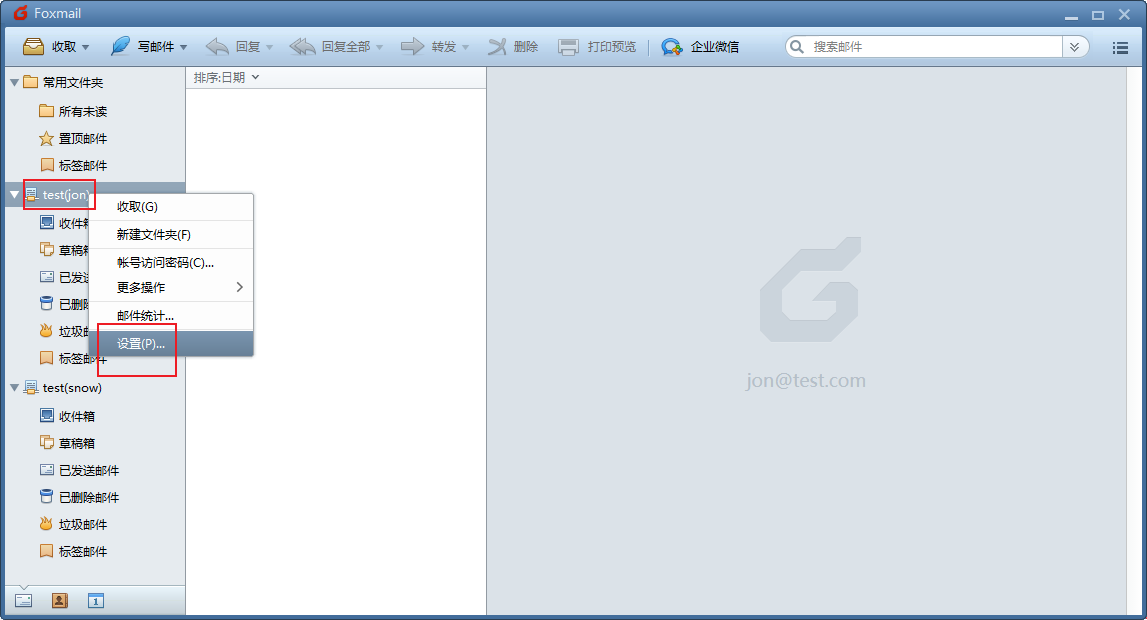This screenshot has width=1147, height=620.
Task: Choose 邮件统计... from context menu
Action: pyautogui.click(x=171, y=316)
